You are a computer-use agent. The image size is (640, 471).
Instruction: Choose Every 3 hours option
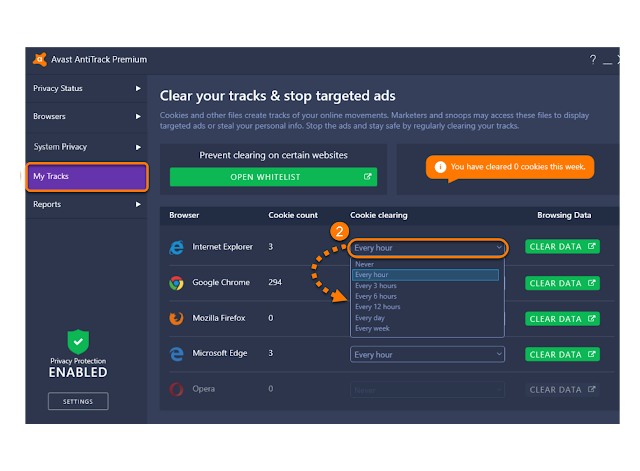425,286
